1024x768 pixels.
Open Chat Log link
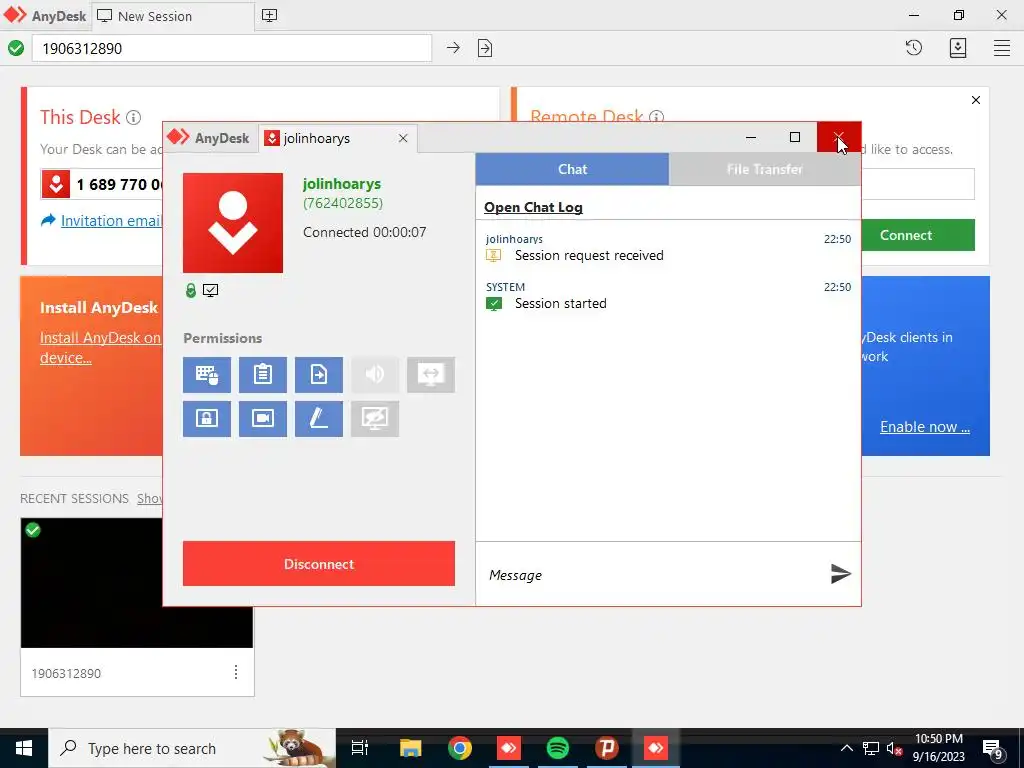click(x=533, y=207)
